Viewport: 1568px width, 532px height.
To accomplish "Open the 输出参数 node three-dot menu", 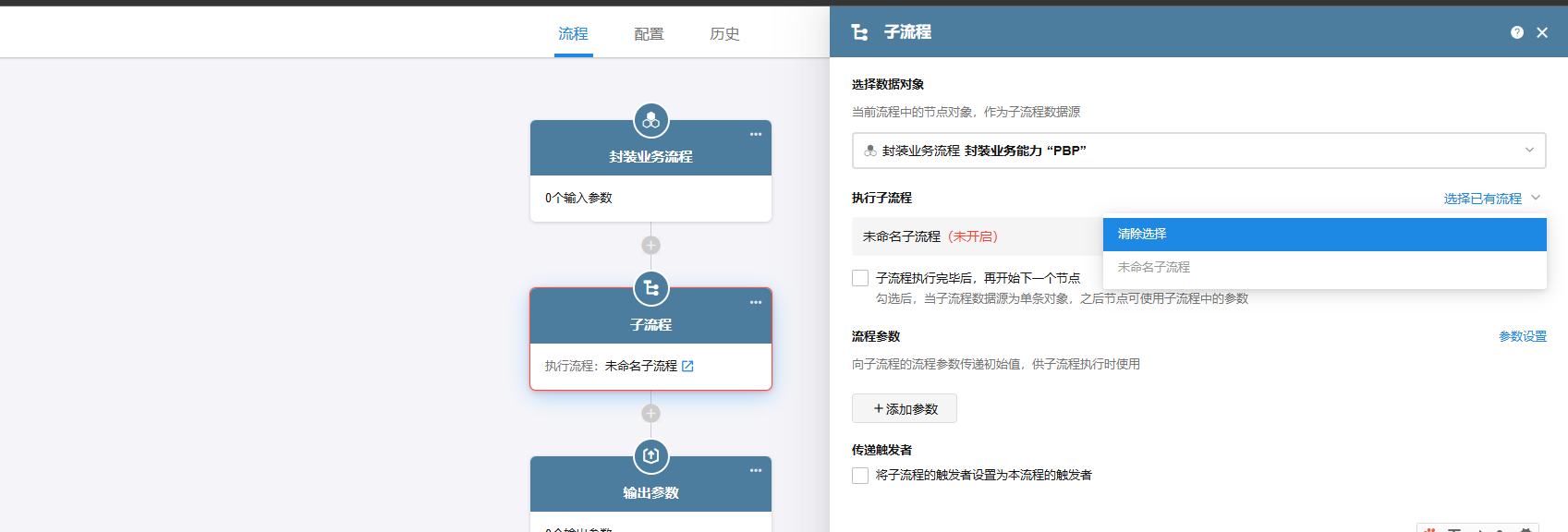I will pyautogui.click(x=755, y=471).
